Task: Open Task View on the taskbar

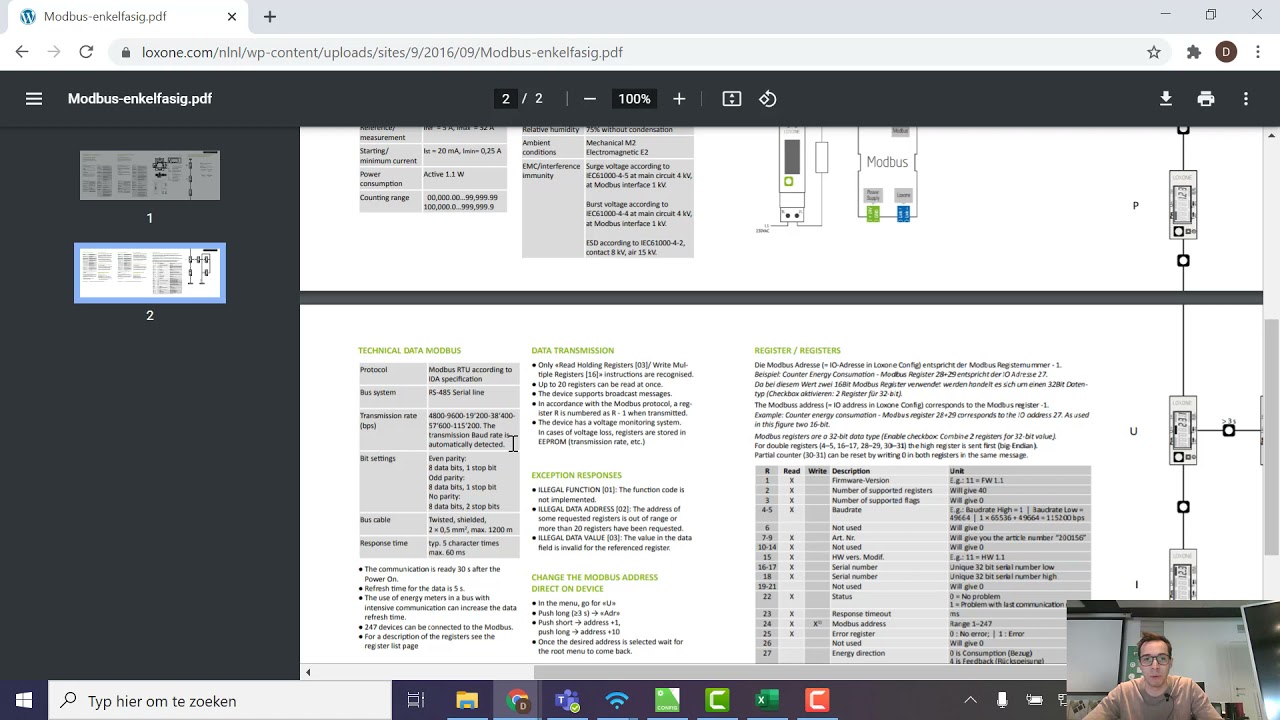Action: 416,700
